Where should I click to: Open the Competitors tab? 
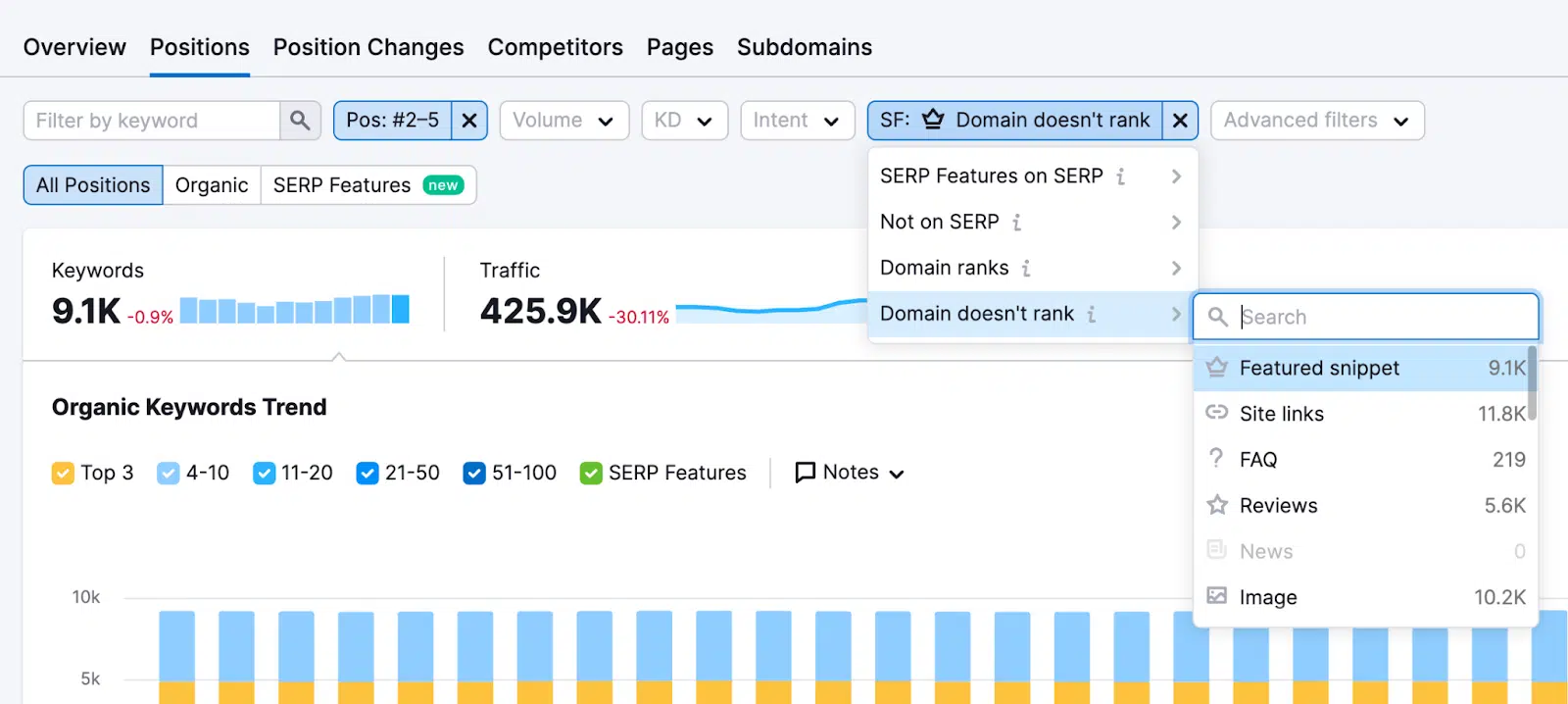click(x=555, y=47)
